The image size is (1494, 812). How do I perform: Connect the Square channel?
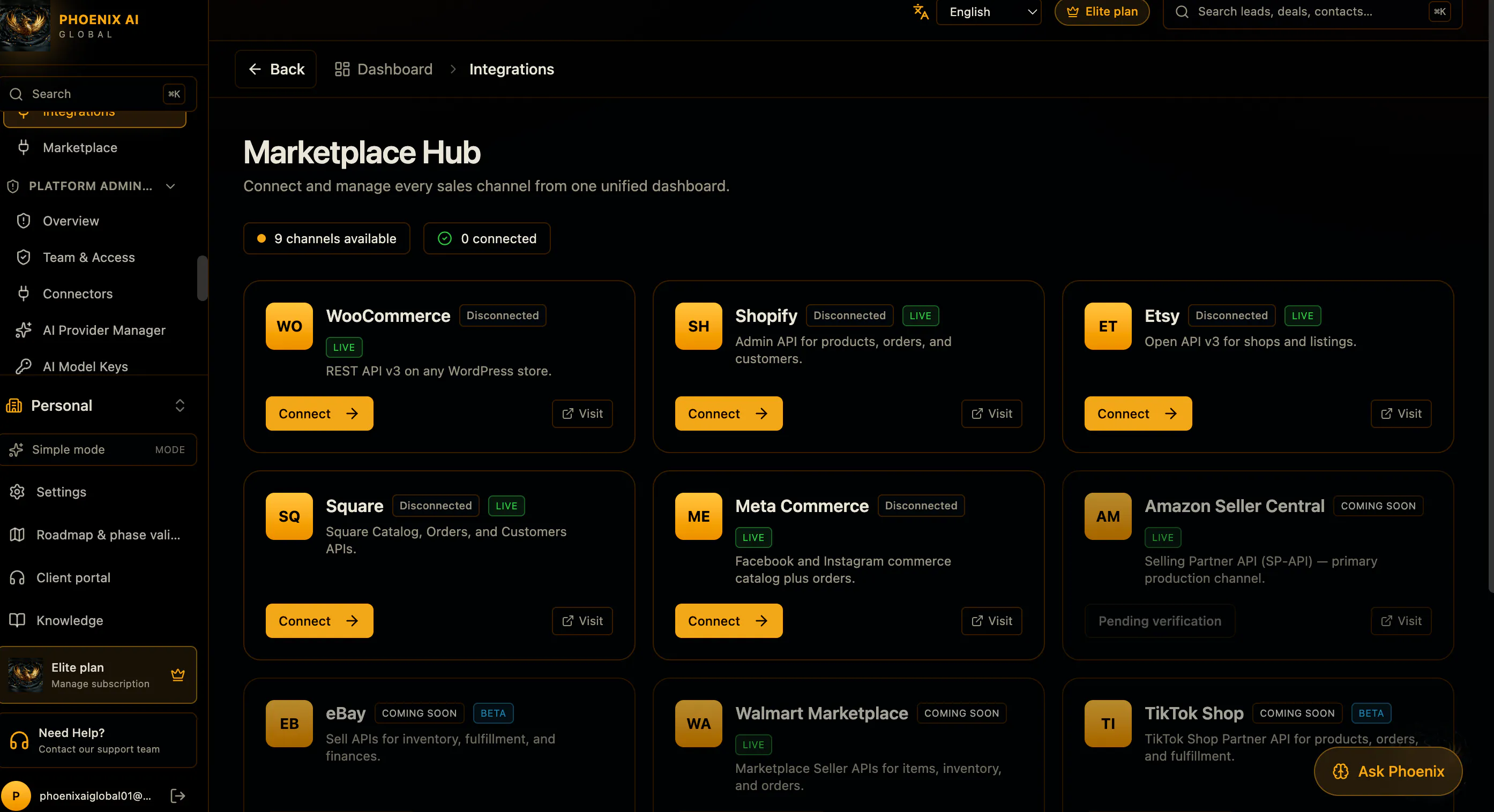(x=319, y=621)
